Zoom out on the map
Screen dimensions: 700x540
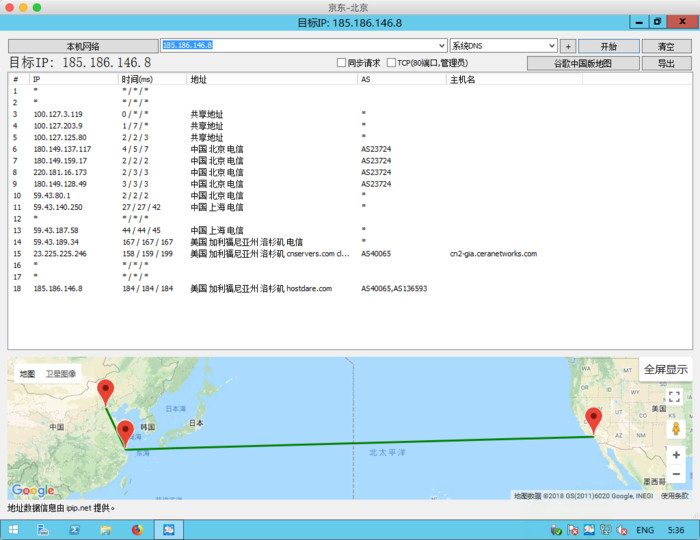tap(676, 474)
